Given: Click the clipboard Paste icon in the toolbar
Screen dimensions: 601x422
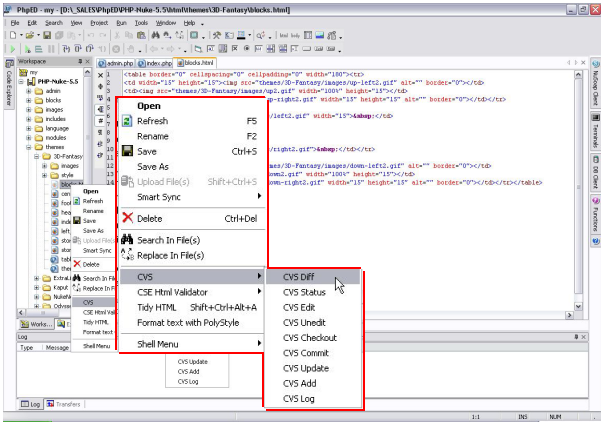Looking at the screenshot, I should [x=141, y=36].
